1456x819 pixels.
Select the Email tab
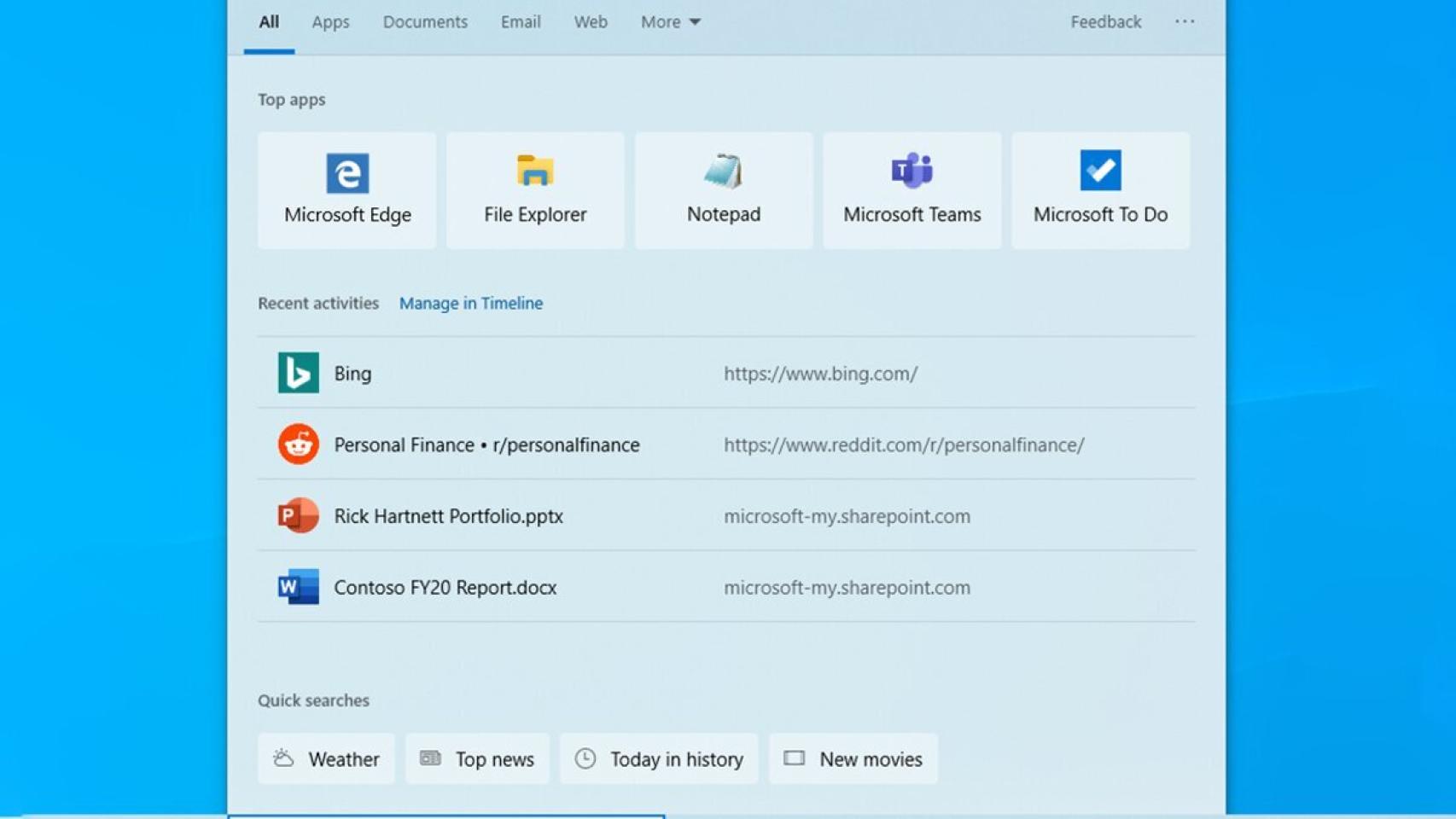[x=521, y=22]
